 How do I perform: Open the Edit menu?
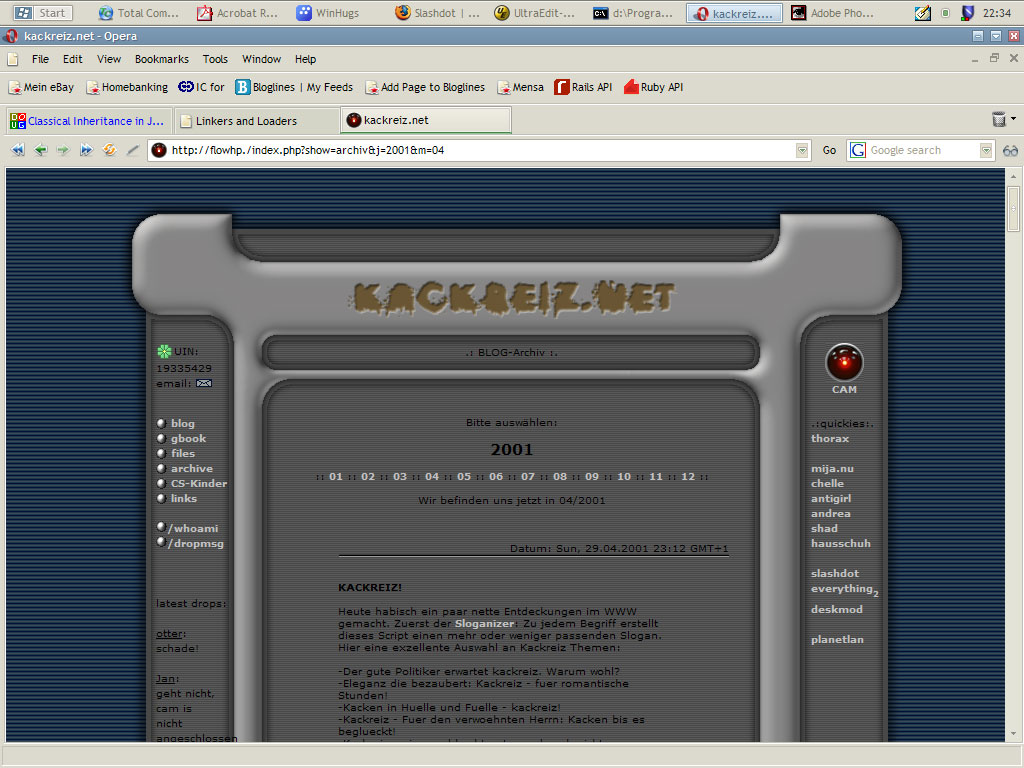(x=72, y=59)
